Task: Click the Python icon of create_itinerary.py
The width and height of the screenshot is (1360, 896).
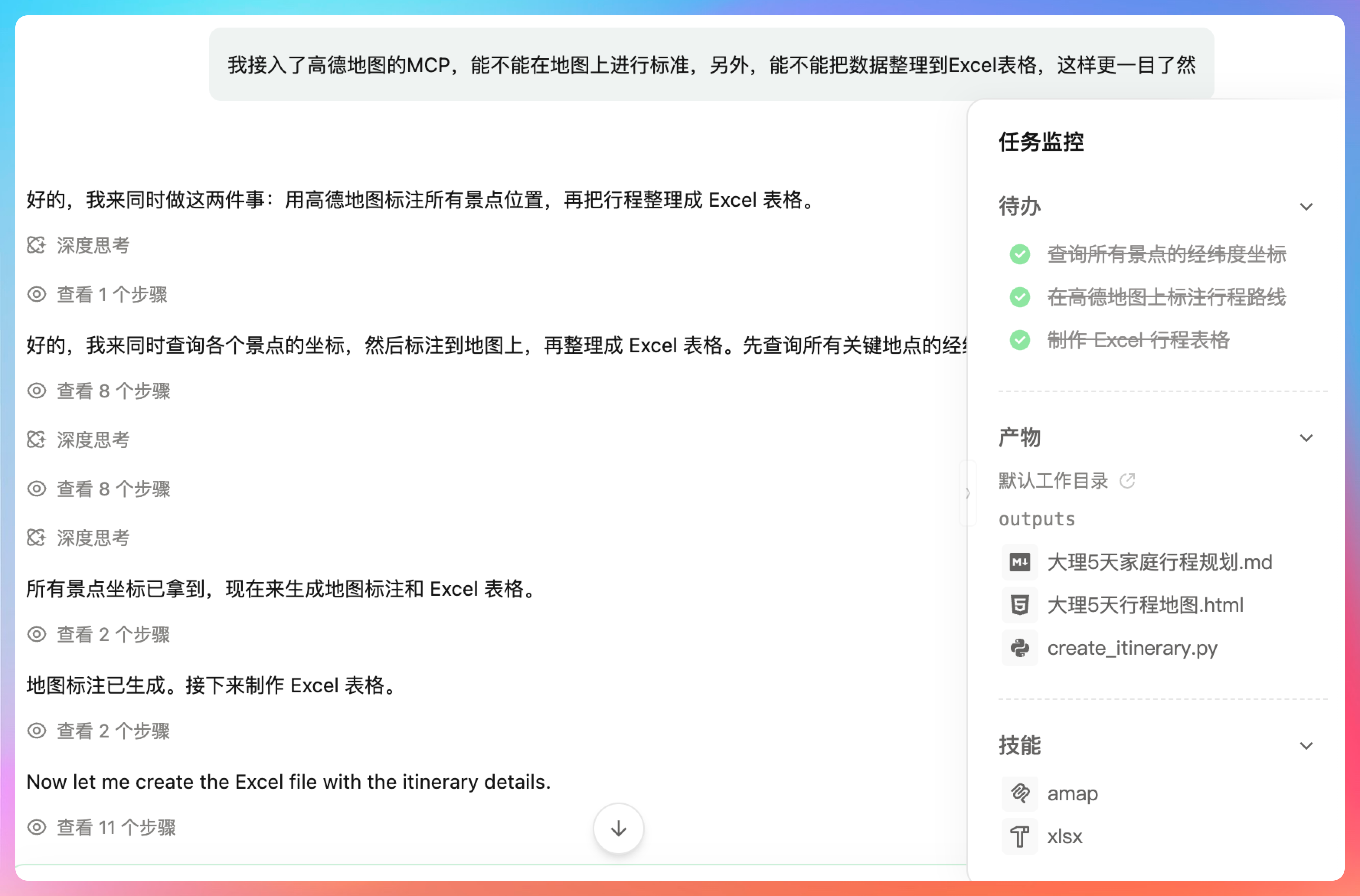Action: 1020,648
